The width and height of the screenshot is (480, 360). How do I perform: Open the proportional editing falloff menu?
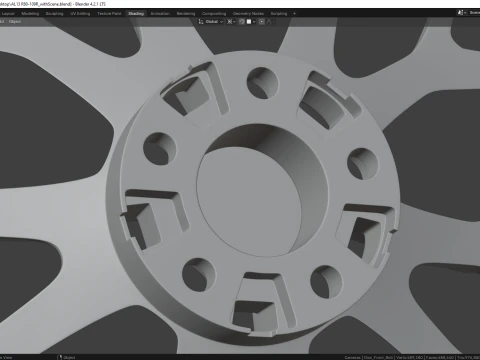[270, 22]
